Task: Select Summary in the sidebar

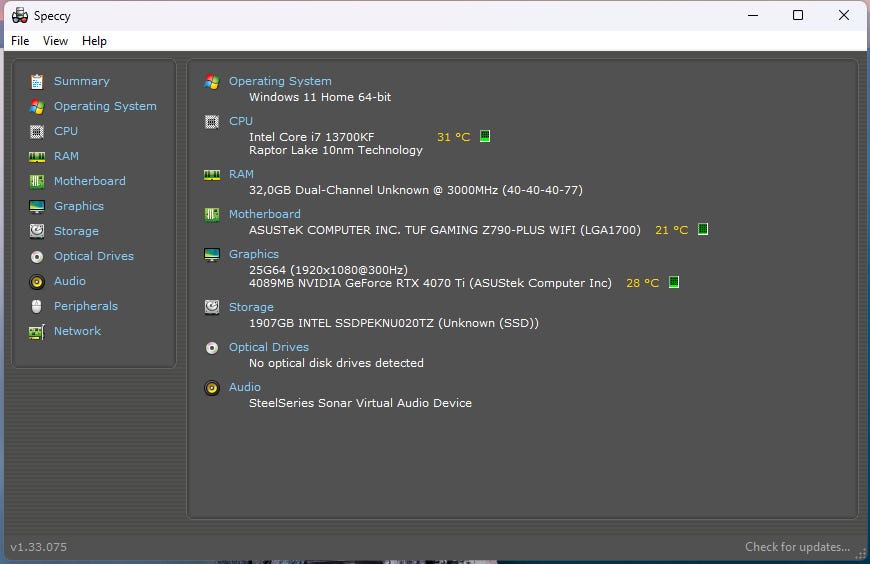Action: [x=82, y=81]
